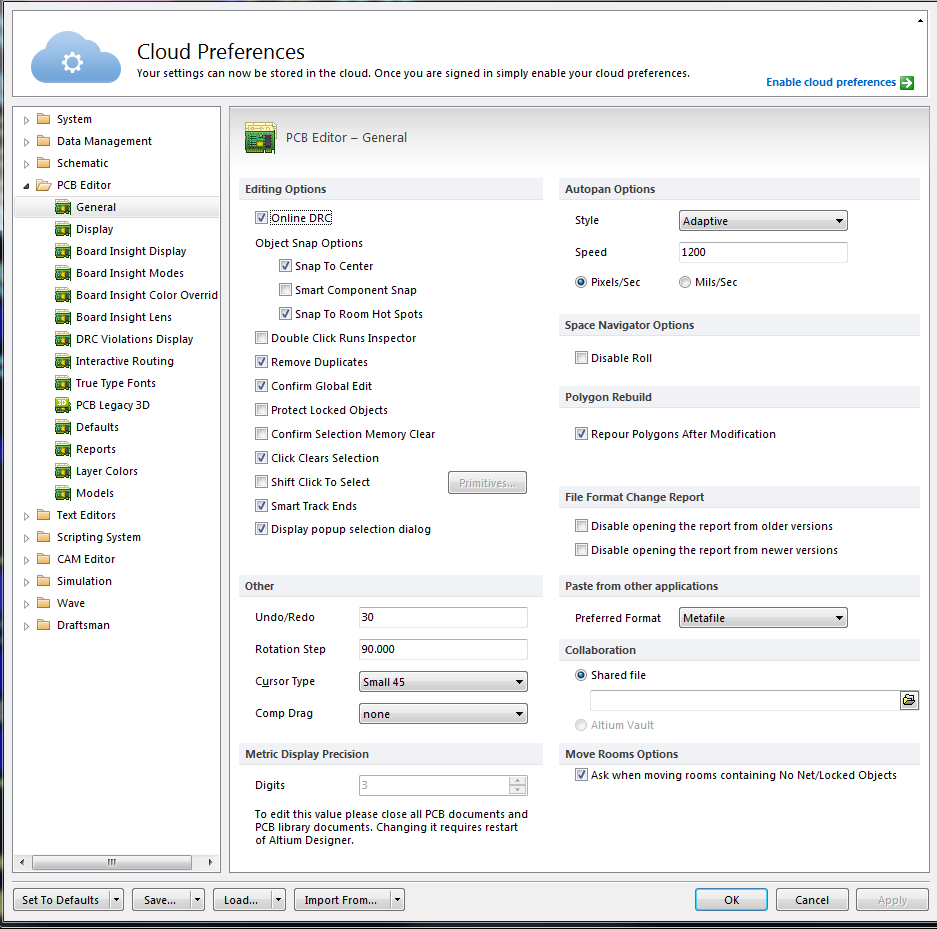Click Enable cloud preferences link
937x929 pixels.
831,82
